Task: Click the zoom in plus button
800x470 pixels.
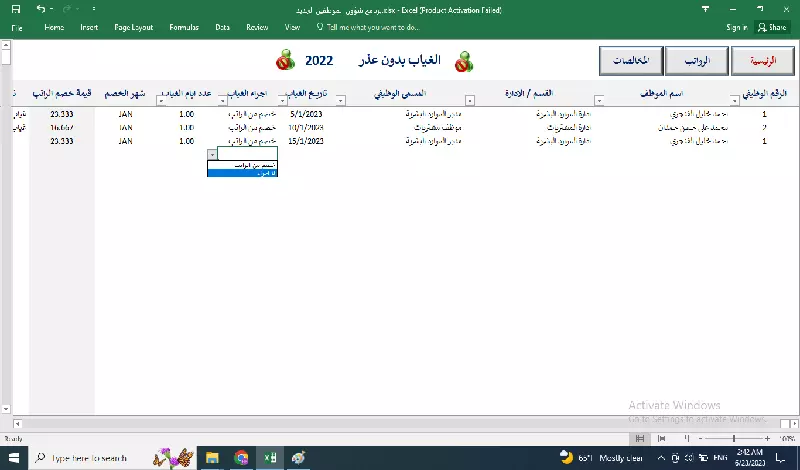Action: click(767, 438)
